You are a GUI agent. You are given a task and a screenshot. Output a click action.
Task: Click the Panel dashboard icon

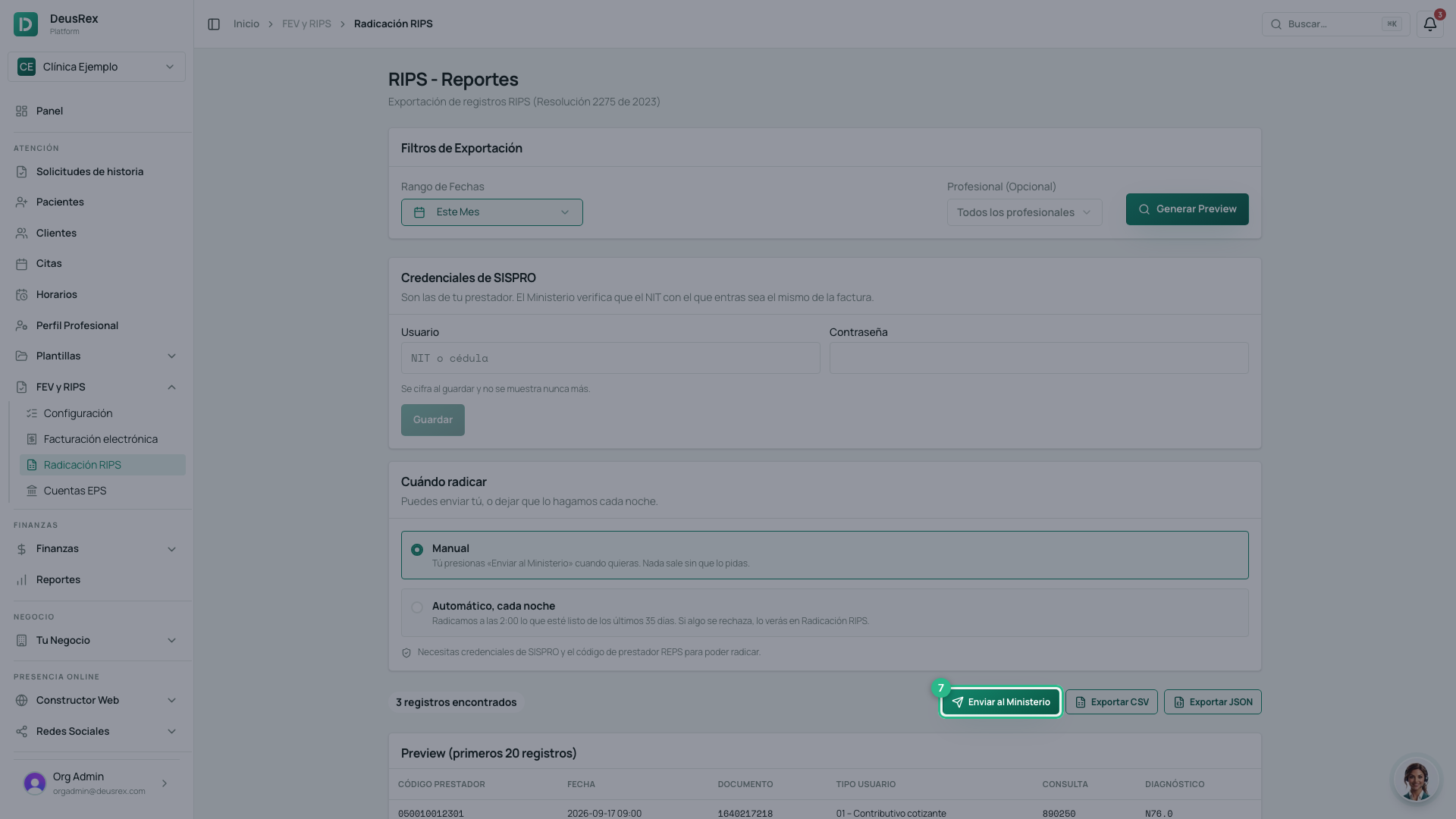[x=21, y=111]
